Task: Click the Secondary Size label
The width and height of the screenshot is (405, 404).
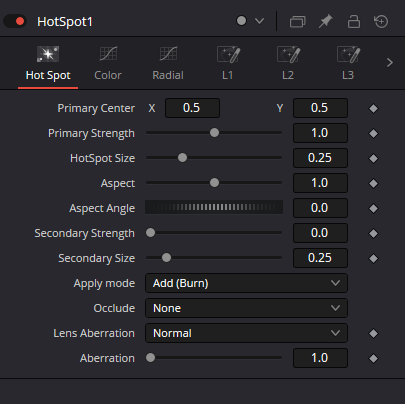Action: coord(97,258)
